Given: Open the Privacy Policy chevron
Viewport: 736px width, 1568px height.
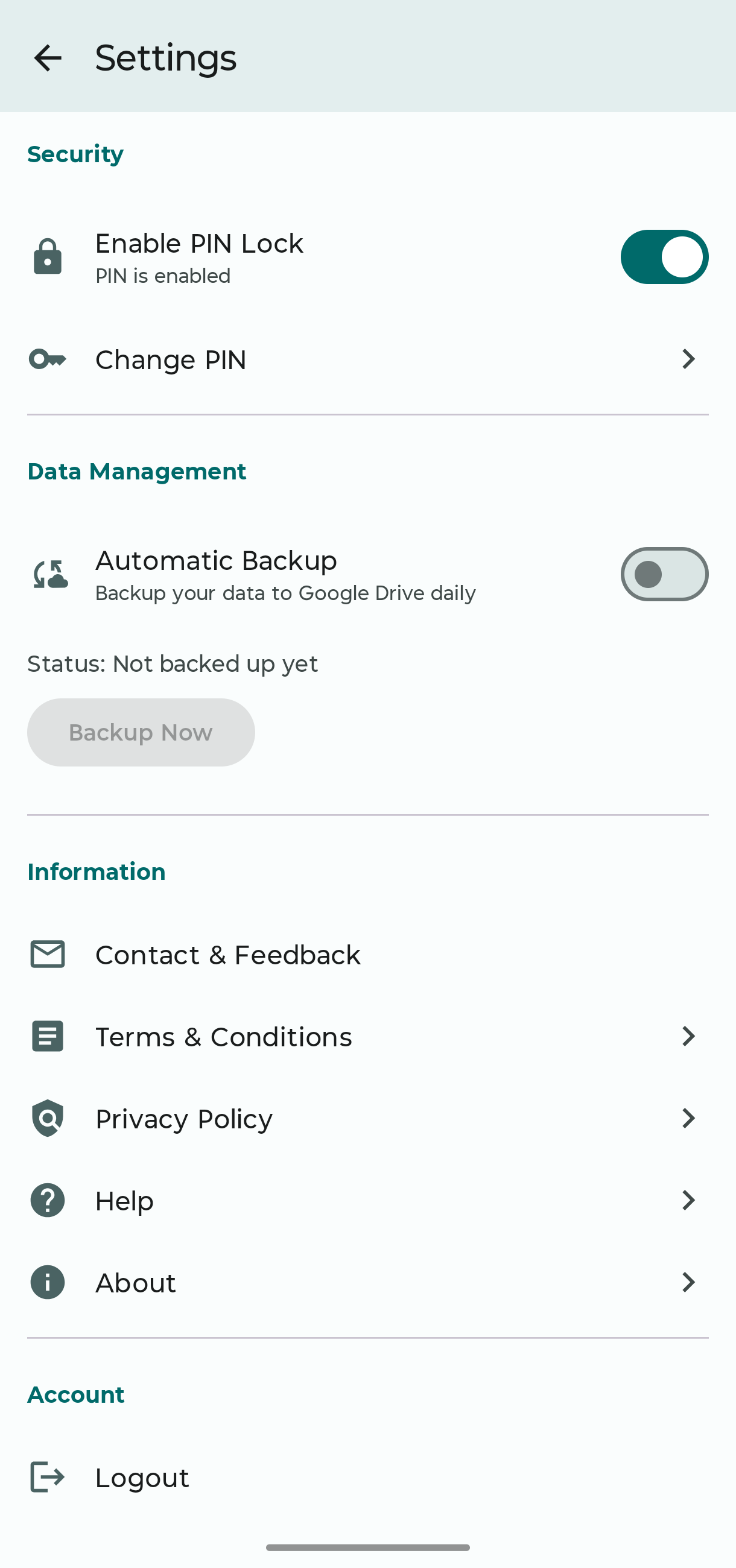Looking at the screenshot, I should pos(688,1118).
